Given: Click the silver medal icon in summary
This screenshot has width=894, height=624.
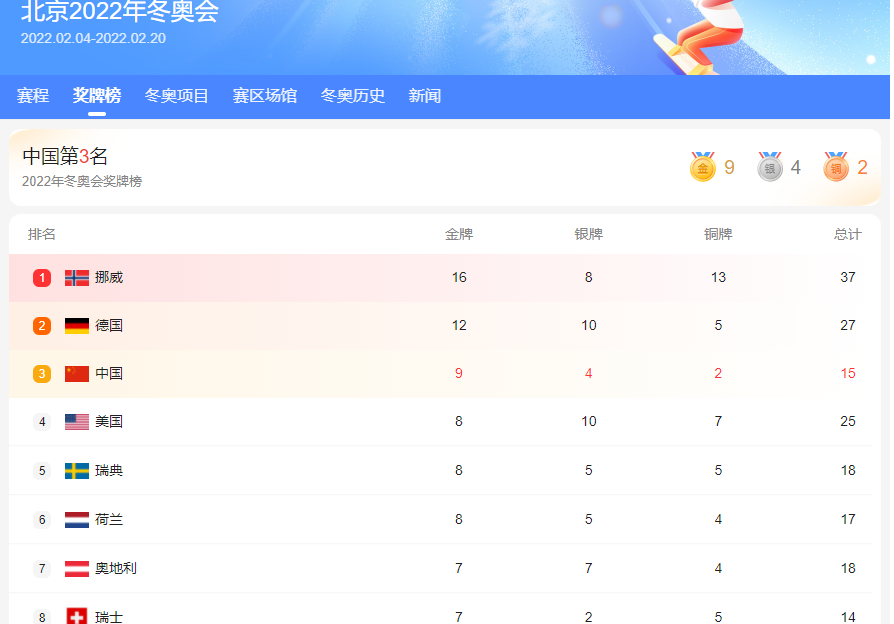Looking at the screenshot, I should (x=770, y=167).
